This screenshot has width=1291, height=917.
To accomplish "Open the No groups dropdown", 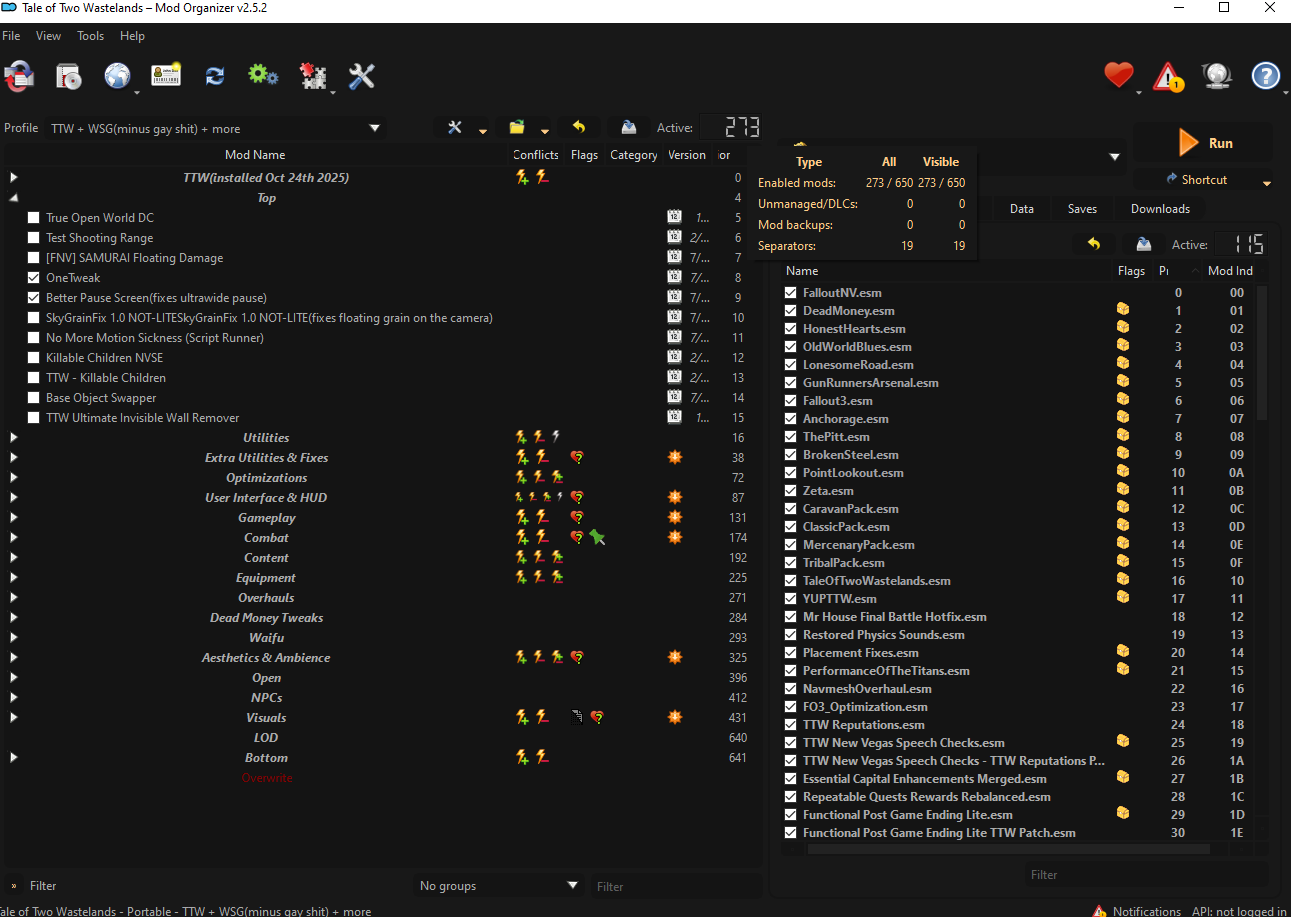I will (x=499, y=886).
